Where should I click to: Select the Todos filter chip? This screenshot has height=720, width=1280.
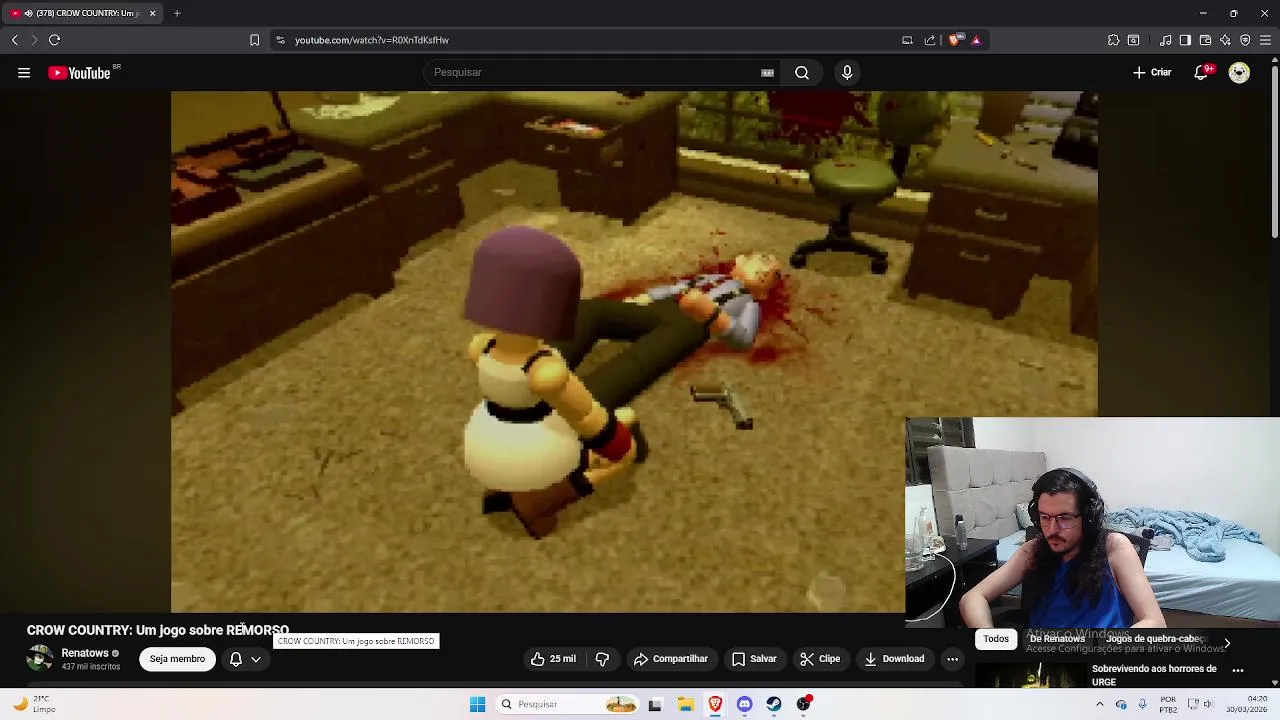pyautogui.click(x=996, y=639)
